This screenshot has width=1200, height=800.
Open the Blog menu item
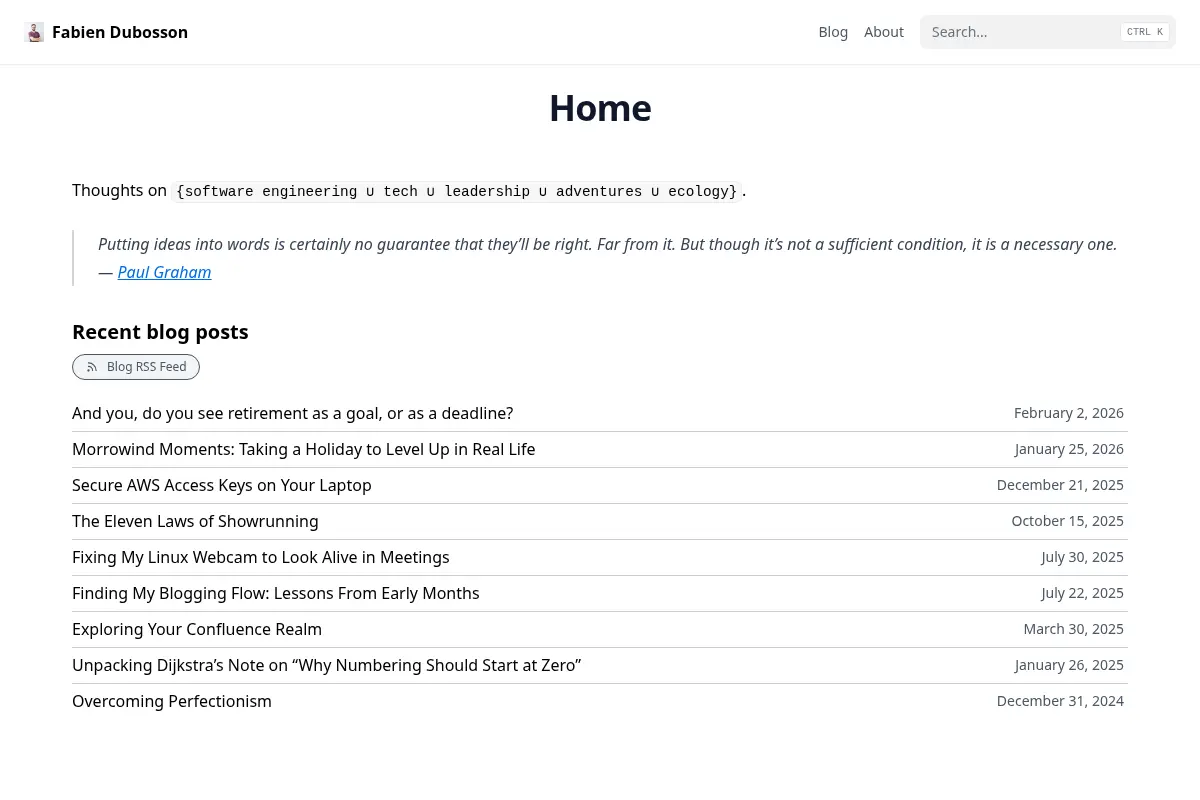pyautogui.click(x=833, y=32)
